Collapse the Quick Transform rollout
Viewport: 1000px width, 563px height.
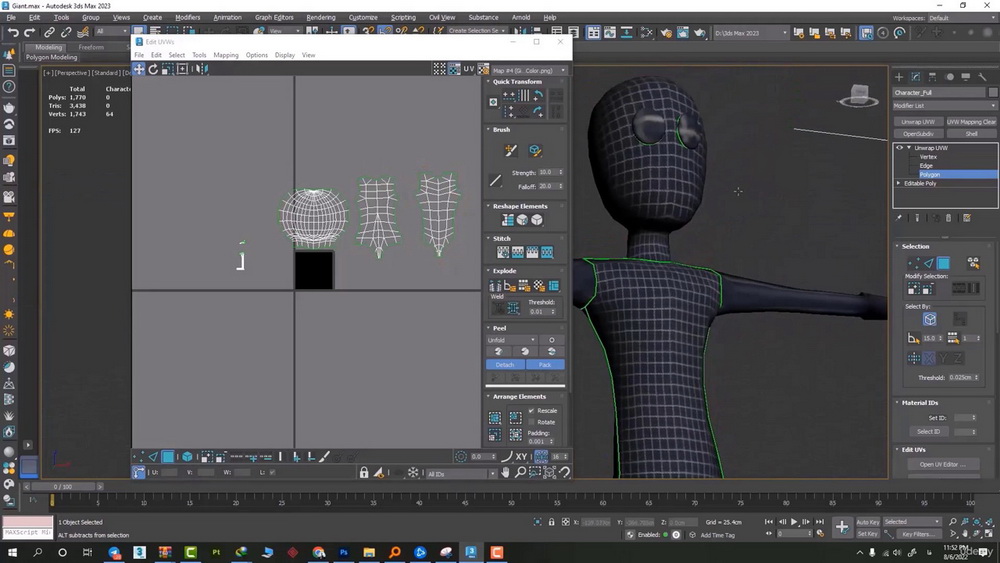[517, 82]
